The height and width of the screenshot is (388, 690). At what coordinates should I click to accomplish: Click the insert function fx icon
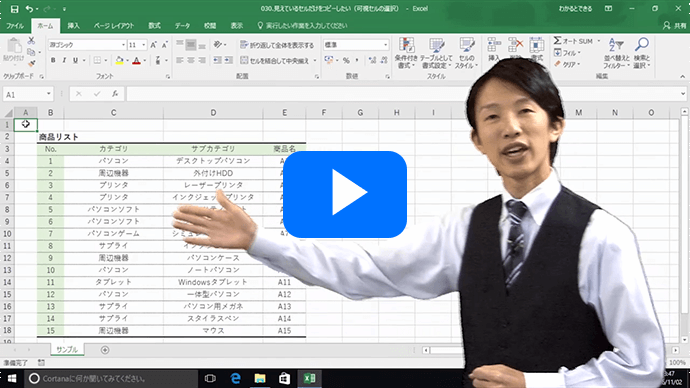point(115,94)
